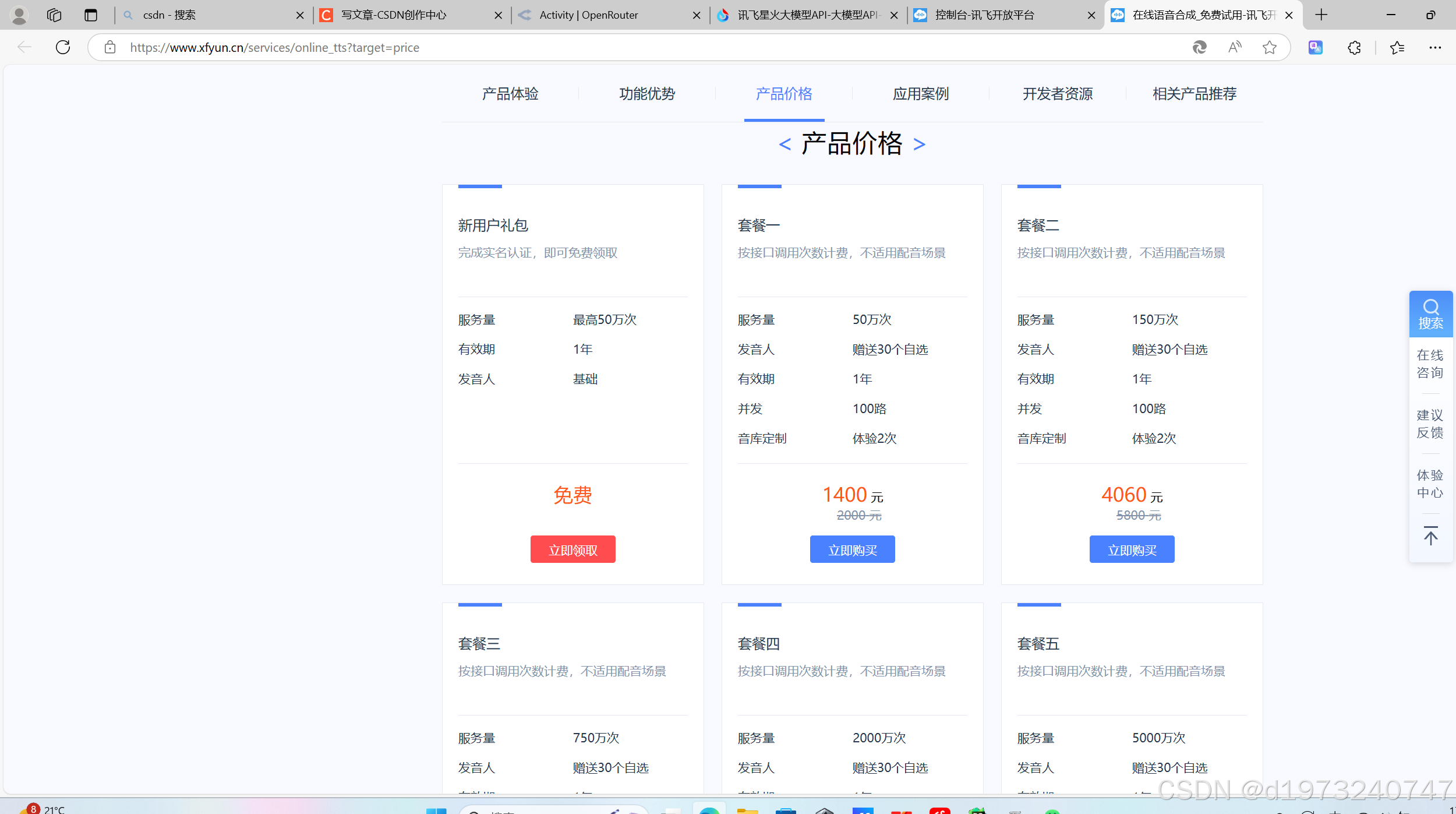Open browser settings three-dots menu
Screen dimensions: 1456x814
click(x=1435, y=47)
